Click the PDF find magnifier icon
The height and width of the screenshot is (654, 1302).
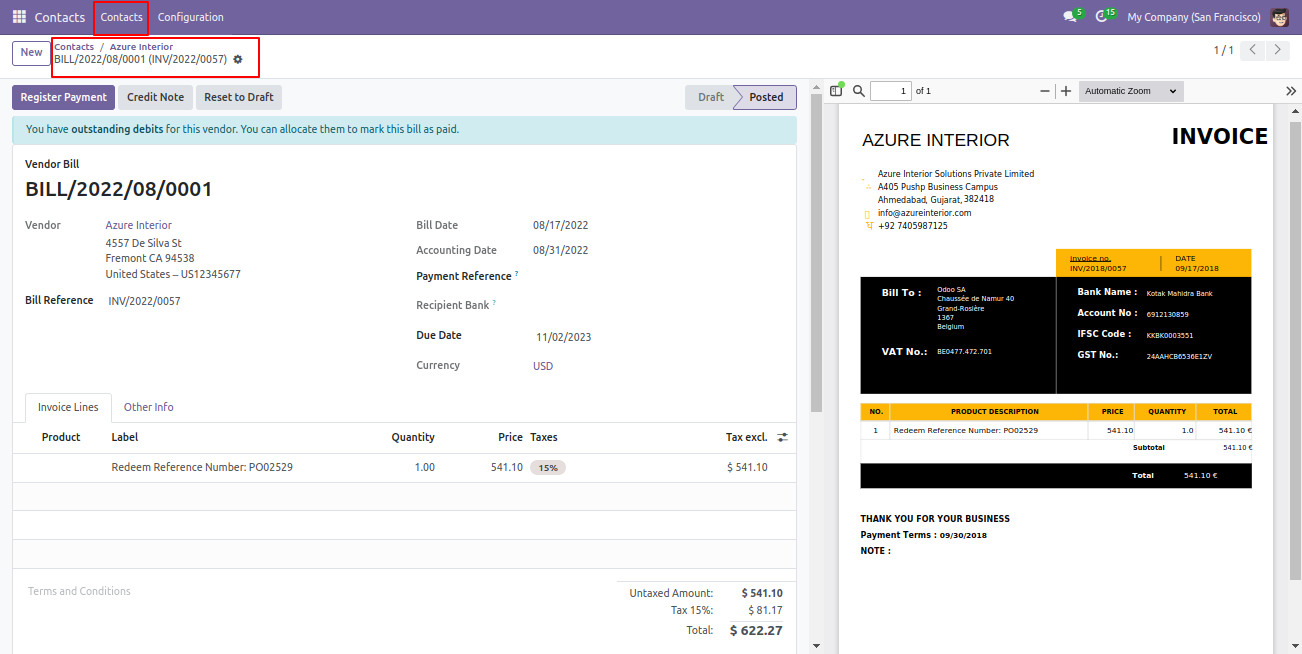coord(859,91)
